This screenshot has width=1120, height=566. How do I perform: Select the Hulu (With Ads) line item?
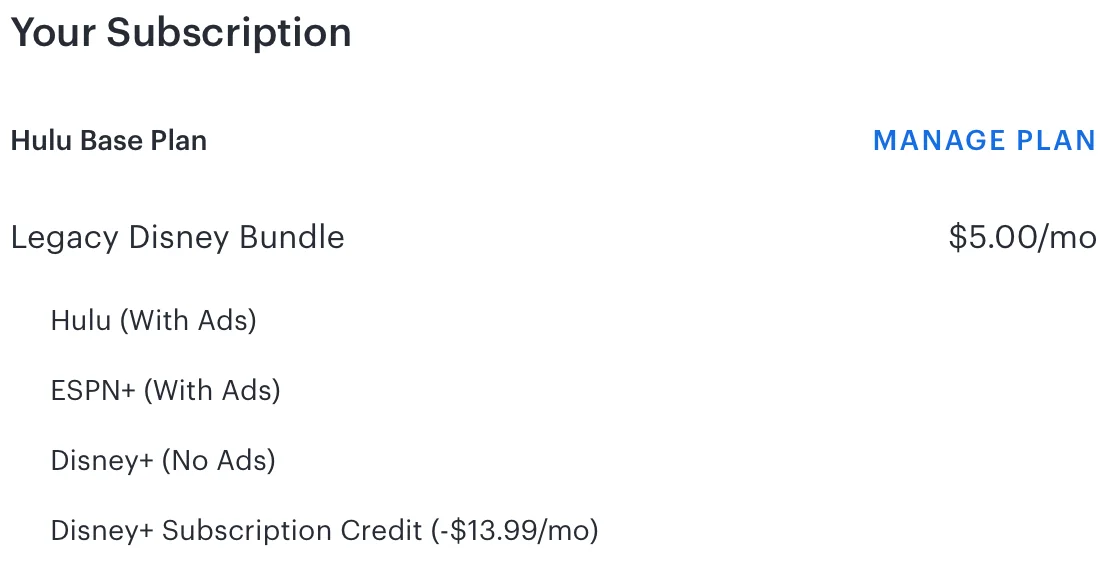(153, 320)
